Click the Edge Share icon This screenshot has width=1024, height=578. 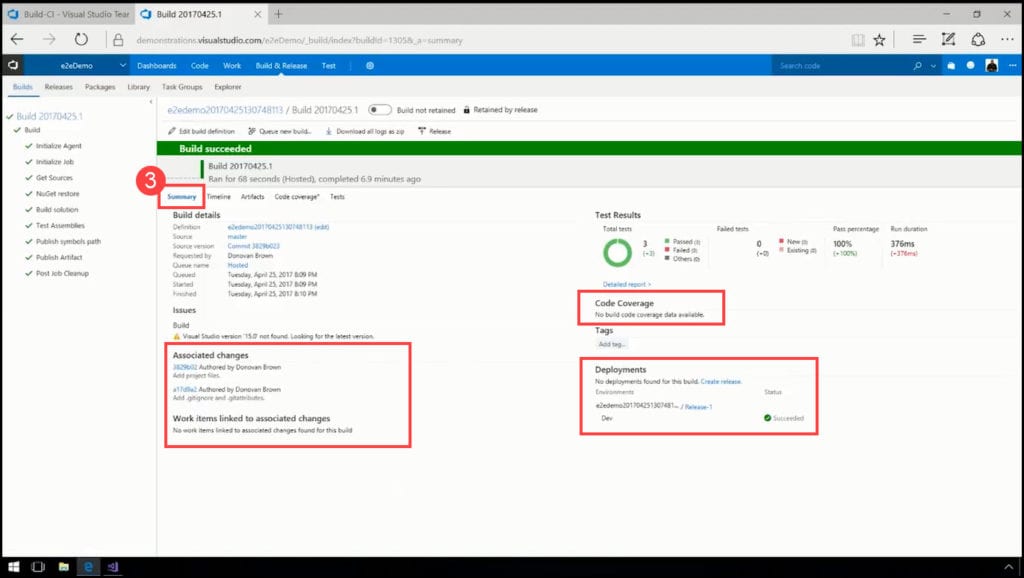[x=978, y=40]
